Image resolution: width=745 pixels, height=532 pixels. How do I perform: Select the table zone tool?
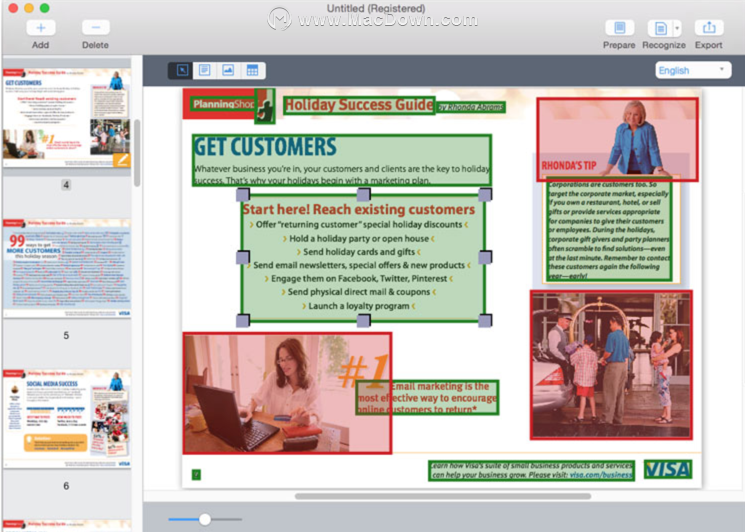[x=252, y=70]
